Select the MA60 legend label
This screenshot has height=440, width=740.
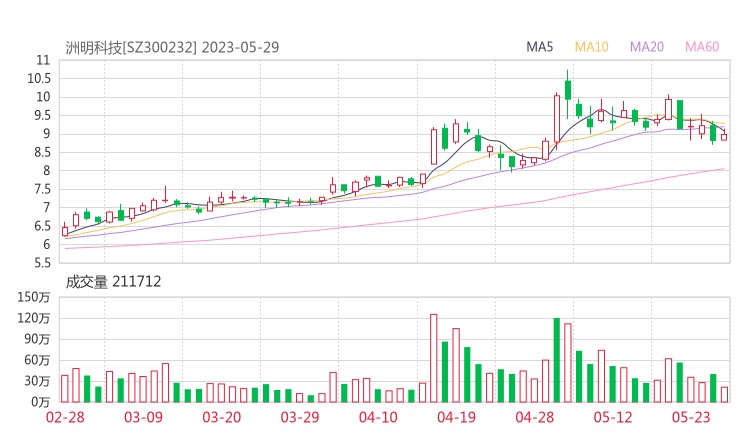click(x=702, y=47)
